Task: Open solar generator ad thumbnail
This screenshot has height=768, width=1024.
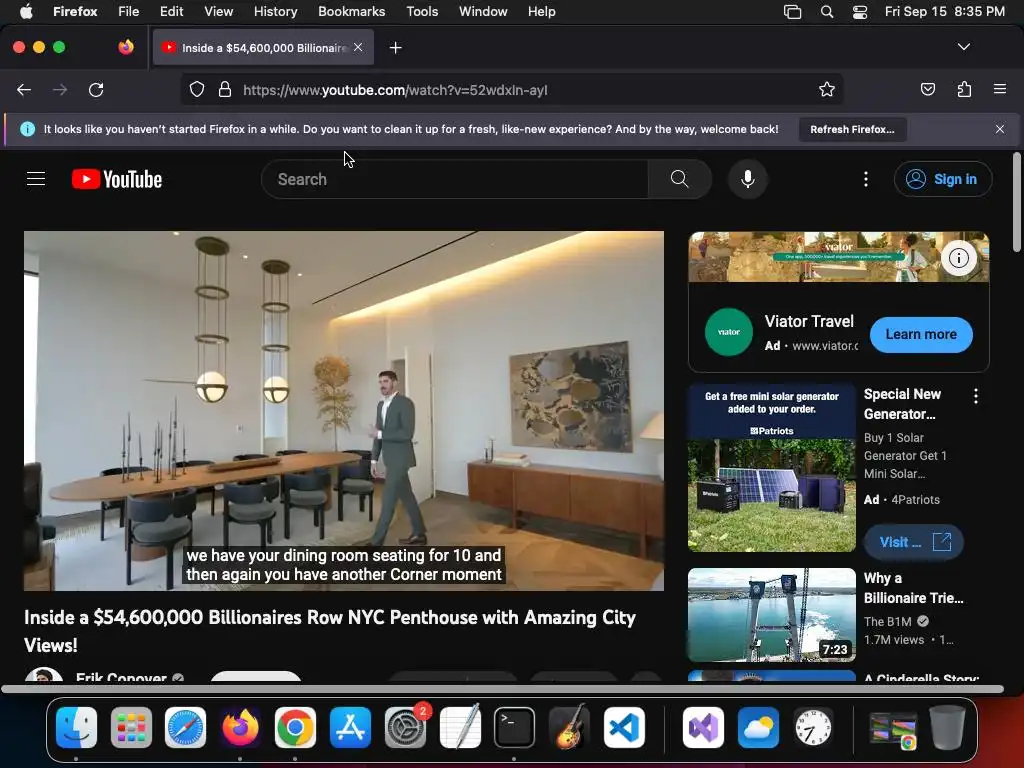Action: [772, 468]
